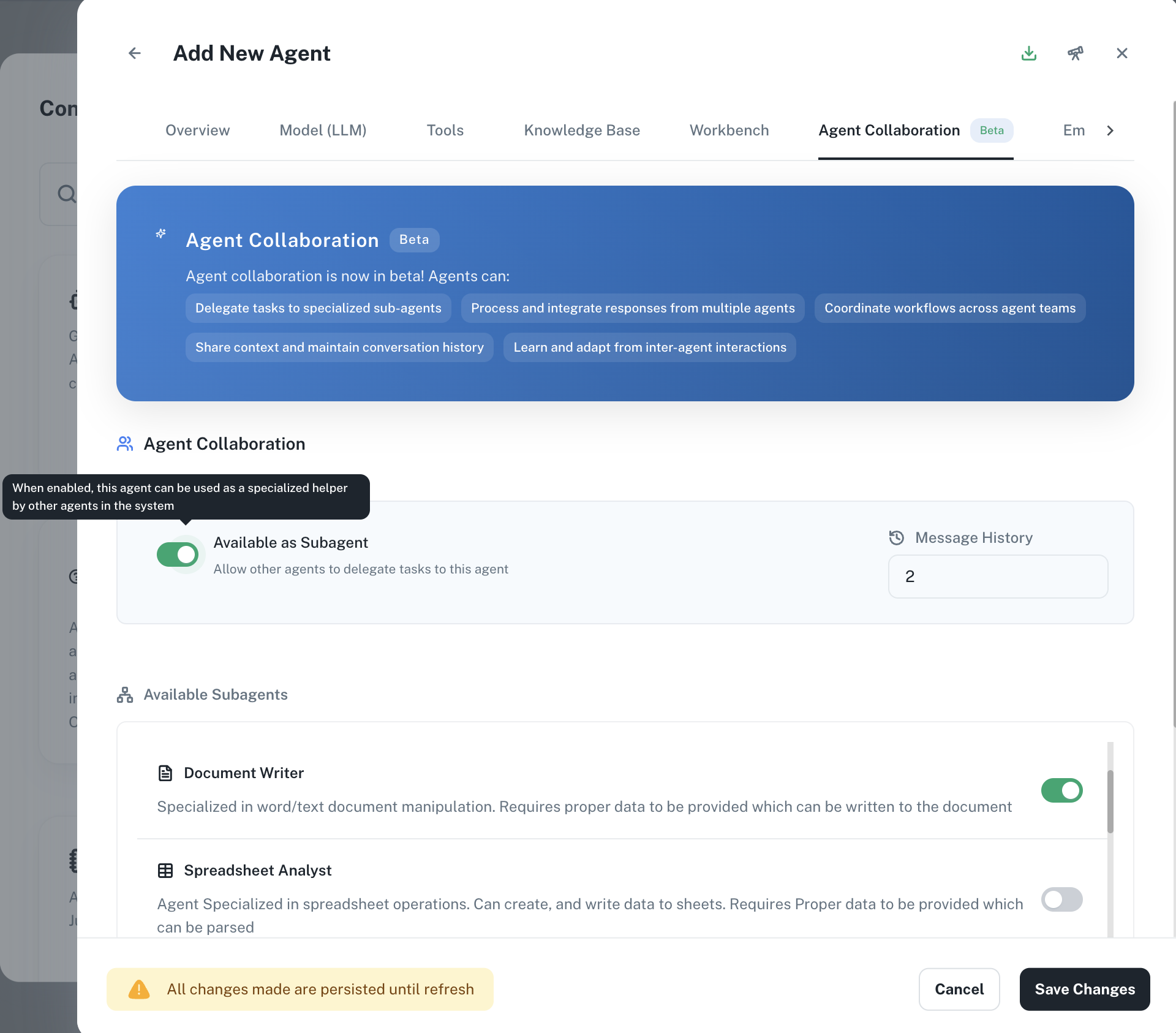Disable the Available as Subagent toggle
Screen dimensions: 1176x1033
pos(178,554)
